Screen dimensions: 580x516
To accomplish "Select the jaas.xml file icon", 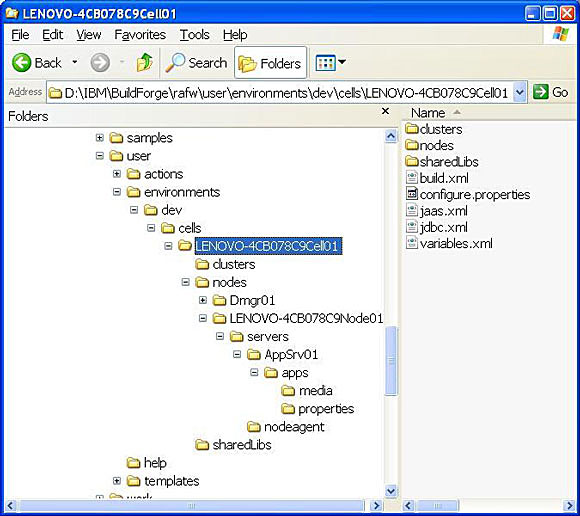I will [x=411, y=210].
